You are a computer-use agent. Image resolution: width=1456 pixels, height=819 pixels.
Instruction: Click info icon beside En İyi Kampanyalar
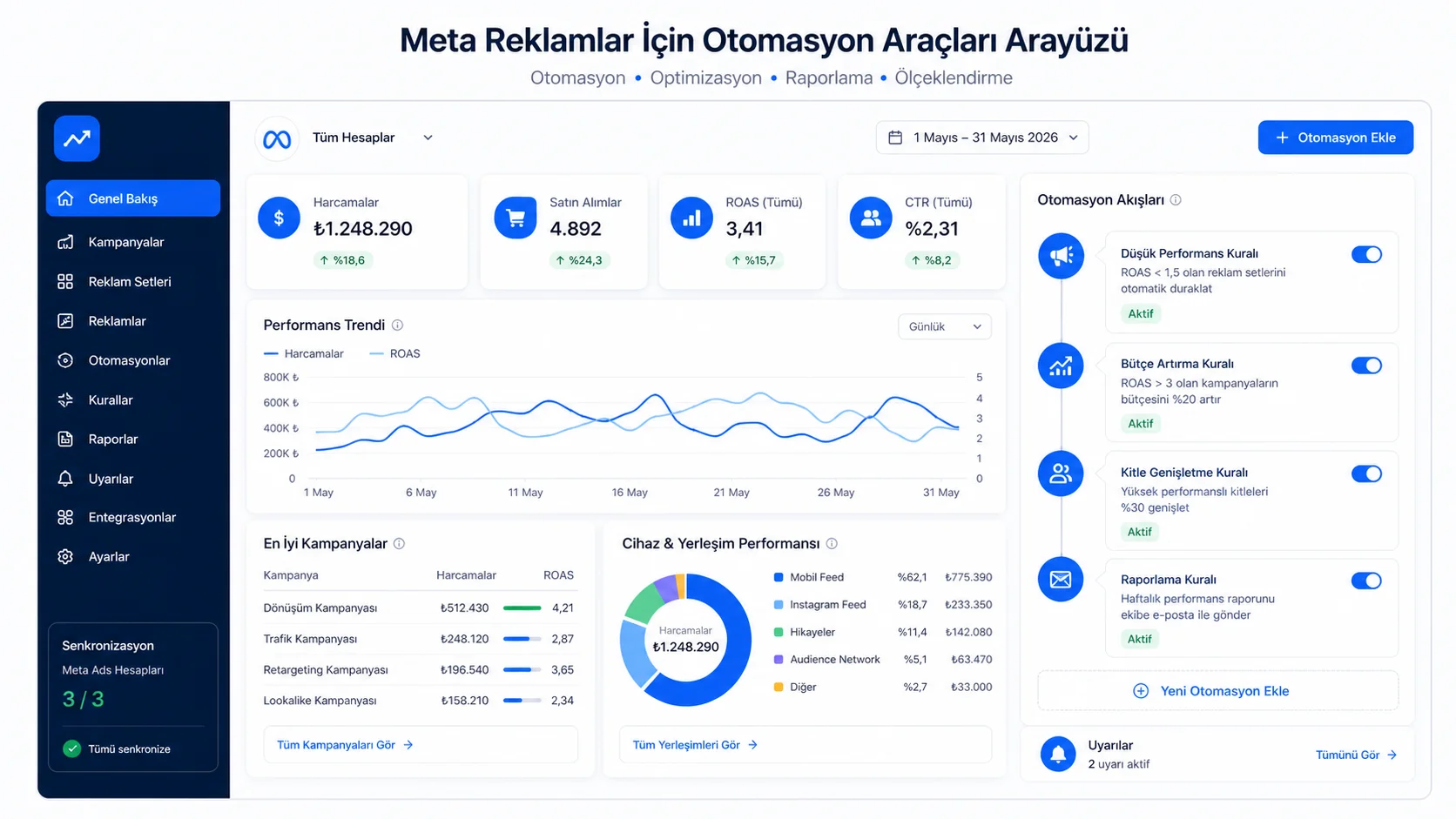(x=399, y=543)
